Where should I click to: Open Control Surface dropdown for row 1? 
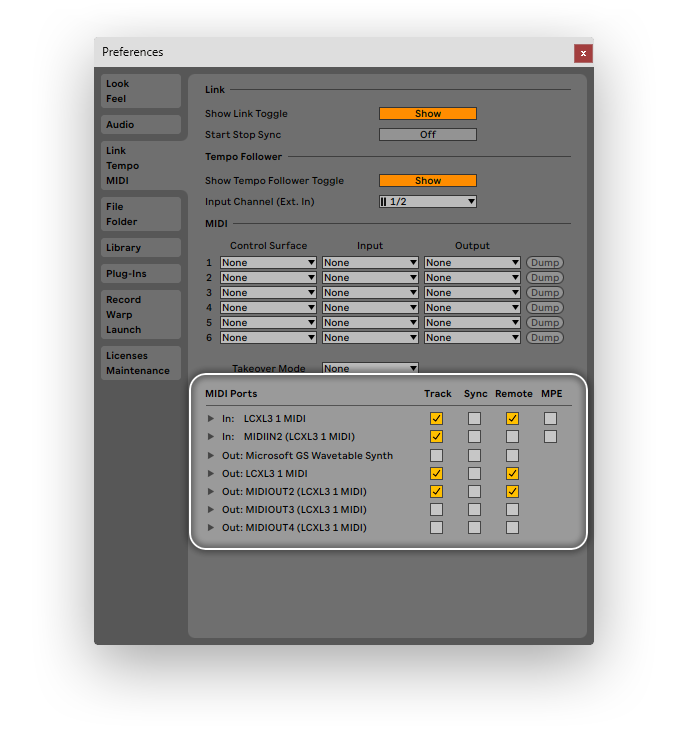268,262
